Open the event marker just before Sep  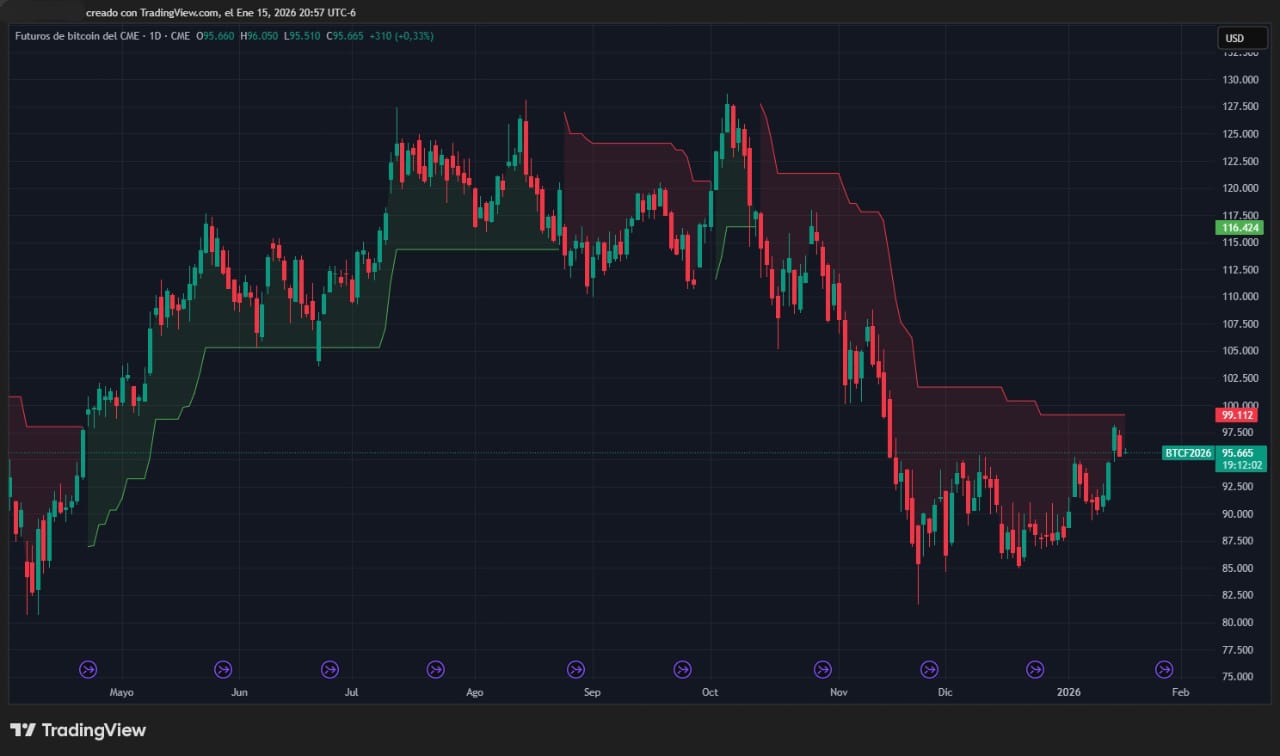575,669
